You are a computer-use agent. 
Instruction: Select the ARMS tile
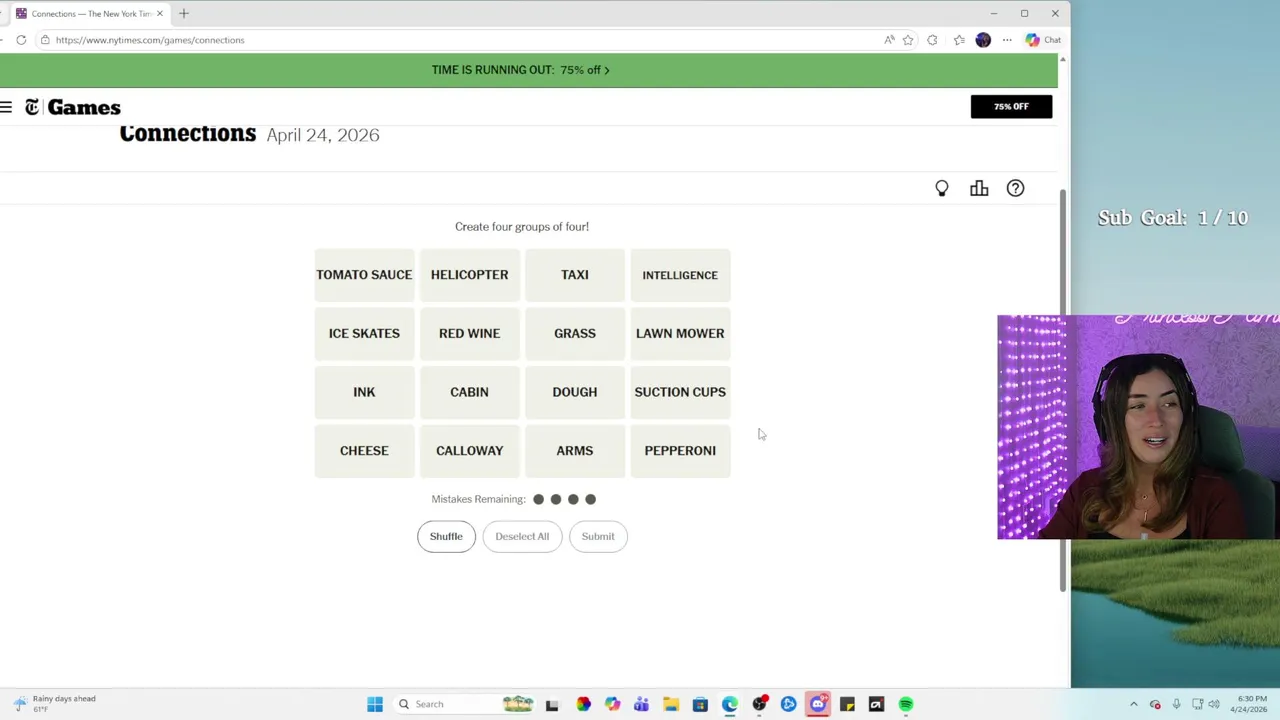pyautogui.click(x=575, y=450)
